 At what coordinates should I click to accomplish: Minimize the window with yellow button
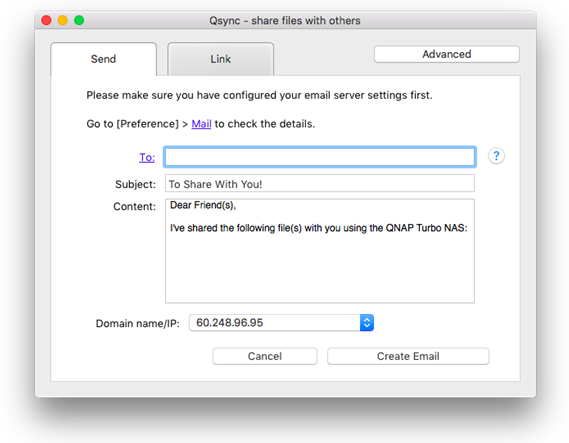tap(63, 20)
